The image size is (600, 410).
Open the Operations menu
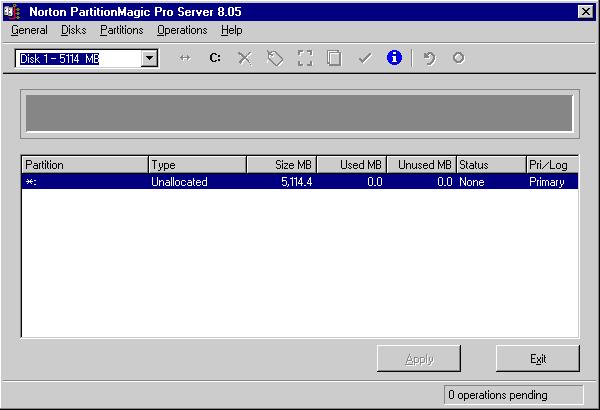point(182,30)
